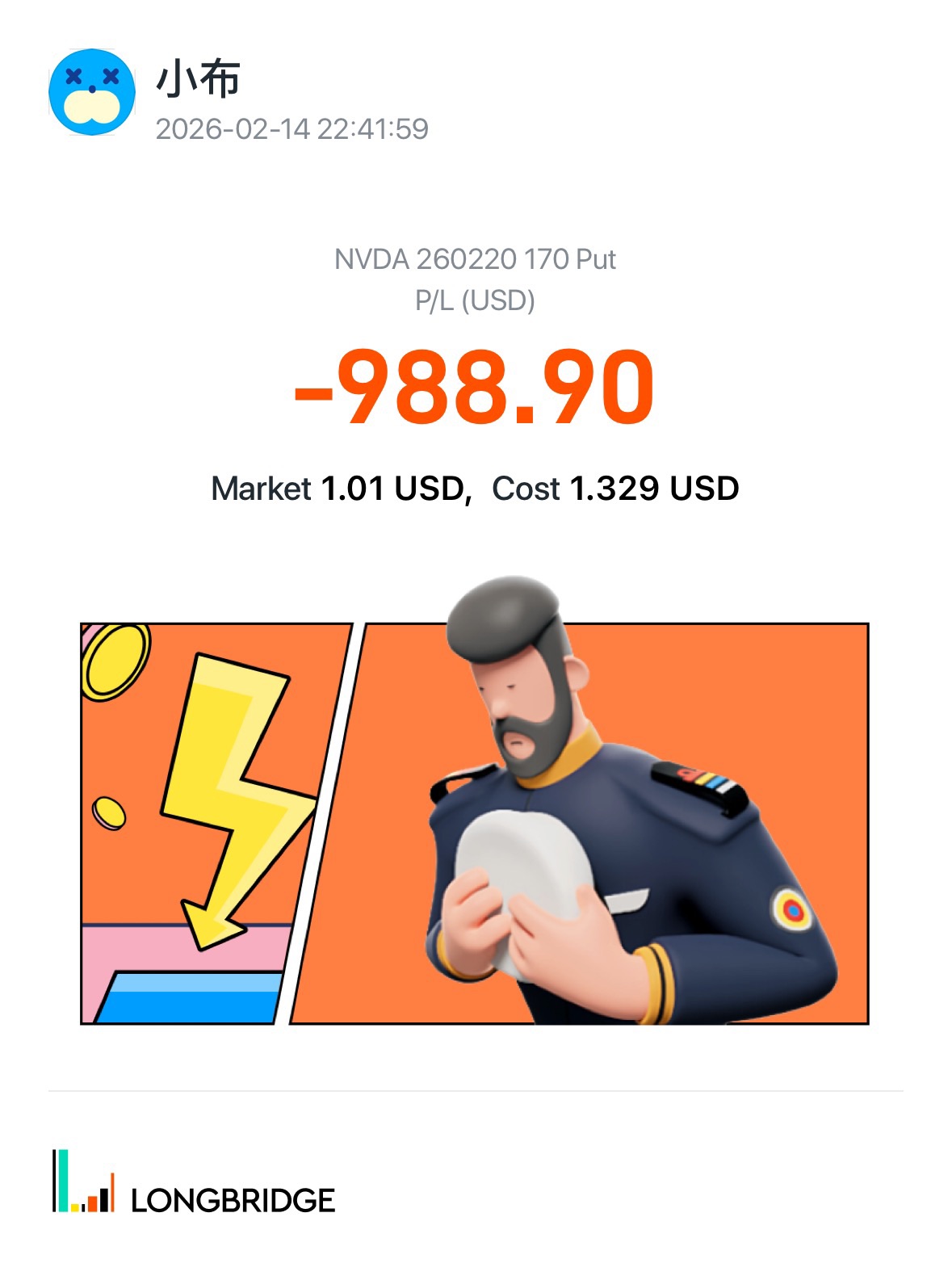Click the white captain's hat
Screen dimensions: 952x1280
525,888
